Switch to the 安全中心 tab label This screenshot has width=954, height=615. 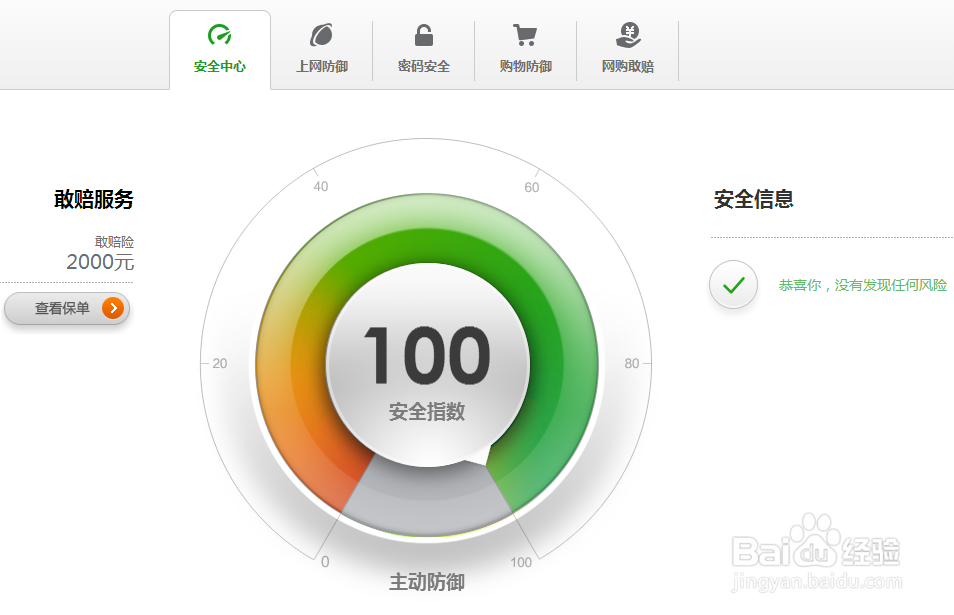point(220,66)
